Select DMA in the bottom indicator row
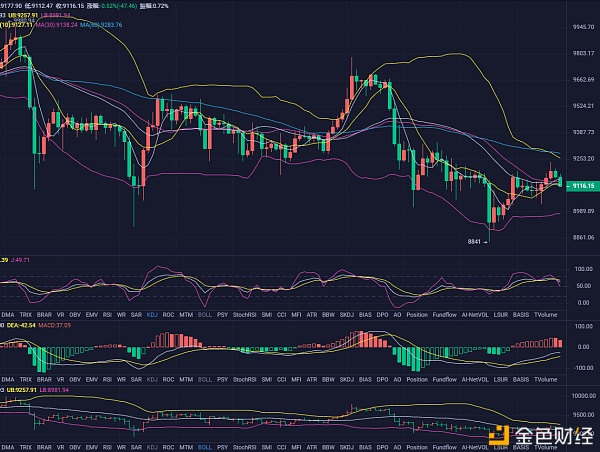Screen dimensions: 600x452 [8, 447]
